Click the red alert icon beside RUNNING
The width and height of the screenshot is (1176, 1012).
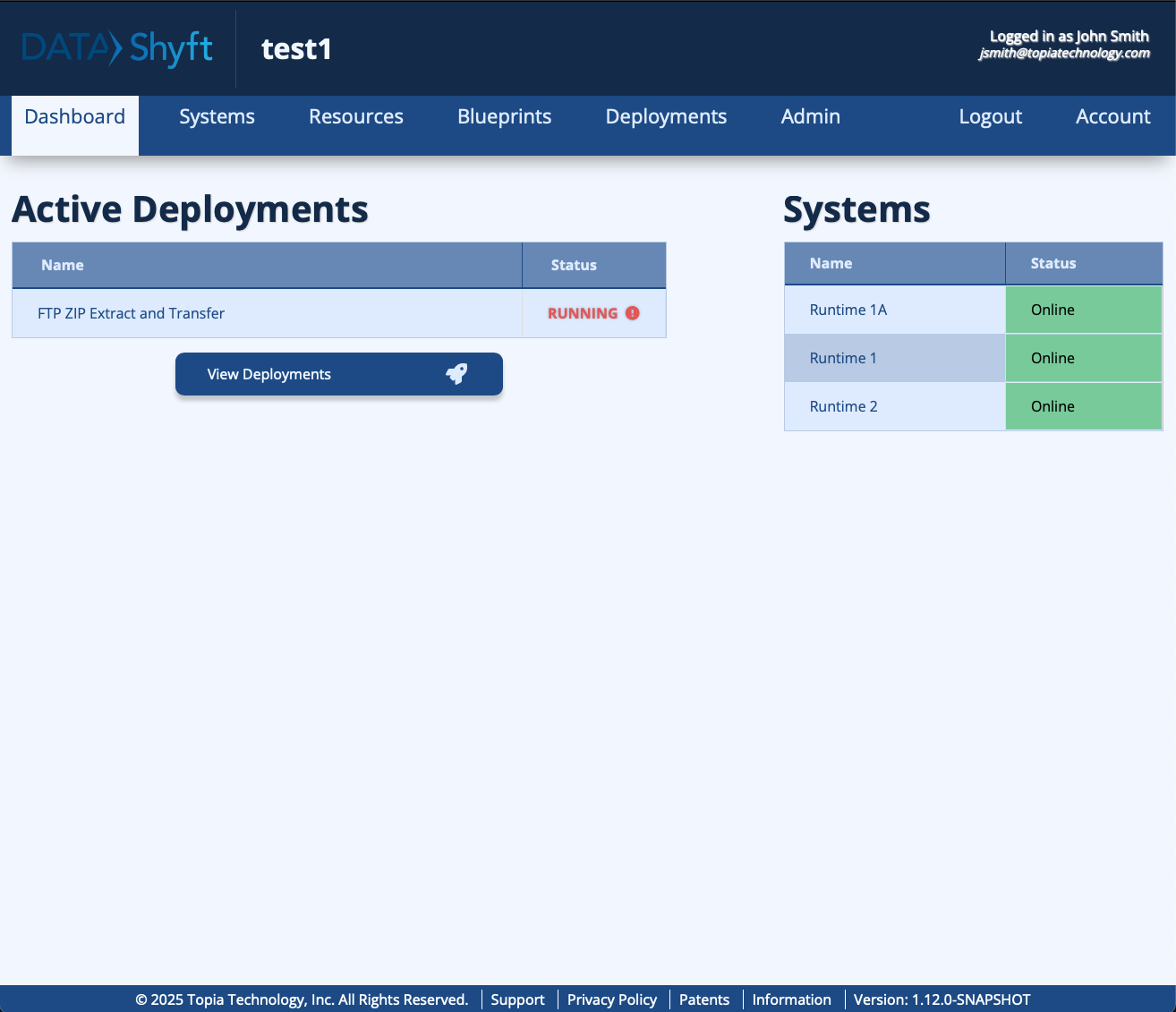[x=633, y=313]
